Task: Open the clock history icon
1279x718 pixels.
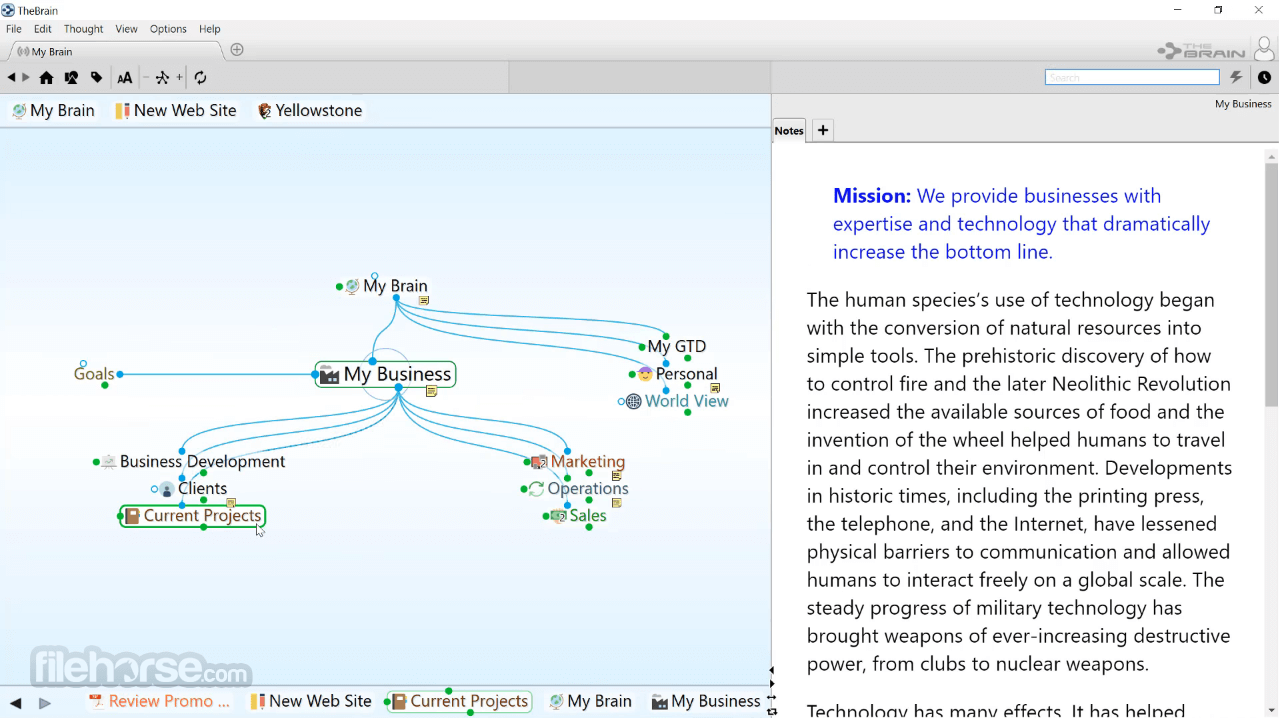Action: [x=1264, y=77]
